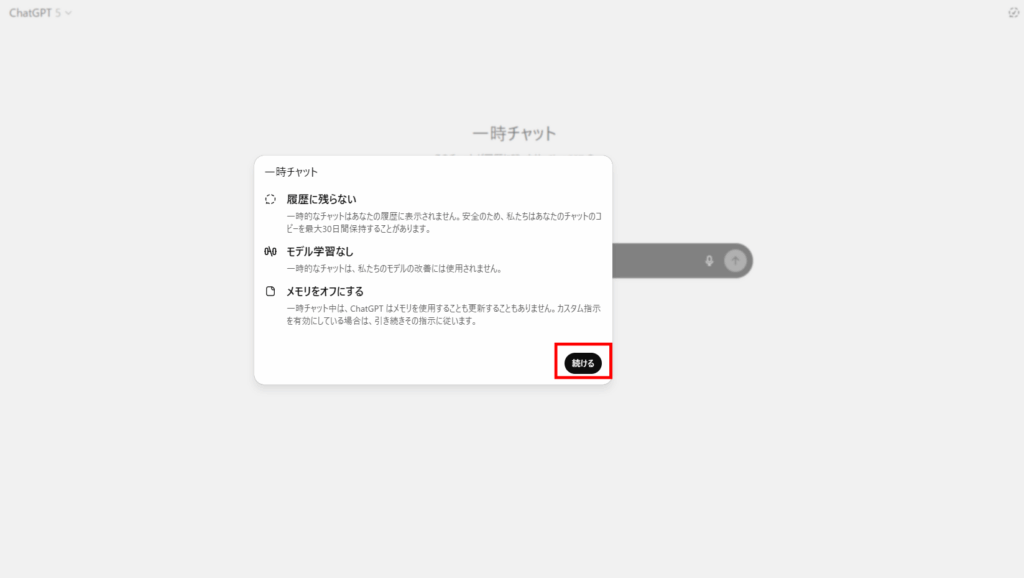Click the model training icon beside モデル学習なし

[x=270, y=251]
